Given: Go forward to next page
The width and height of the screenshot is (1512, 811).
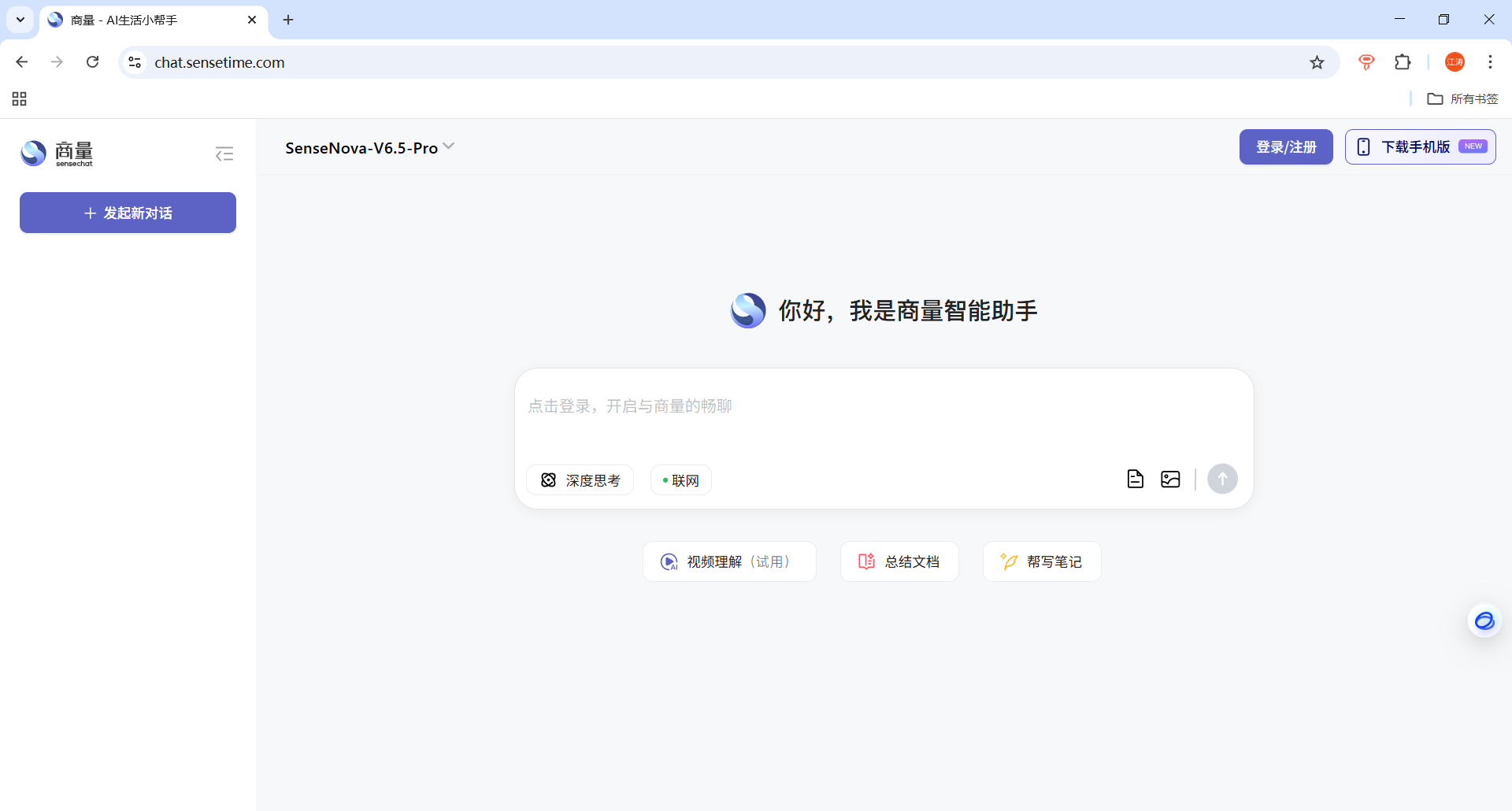Looking at the screenshot, I should tap(57, 62).
